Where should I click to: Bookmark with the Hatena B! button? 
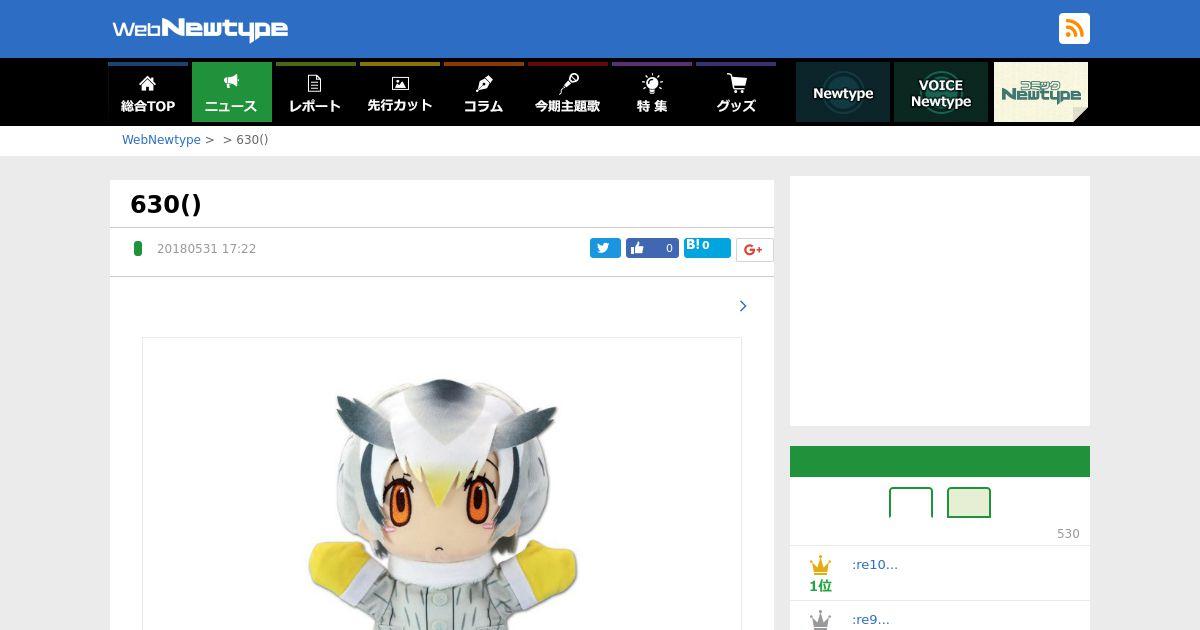coord(707,247)
